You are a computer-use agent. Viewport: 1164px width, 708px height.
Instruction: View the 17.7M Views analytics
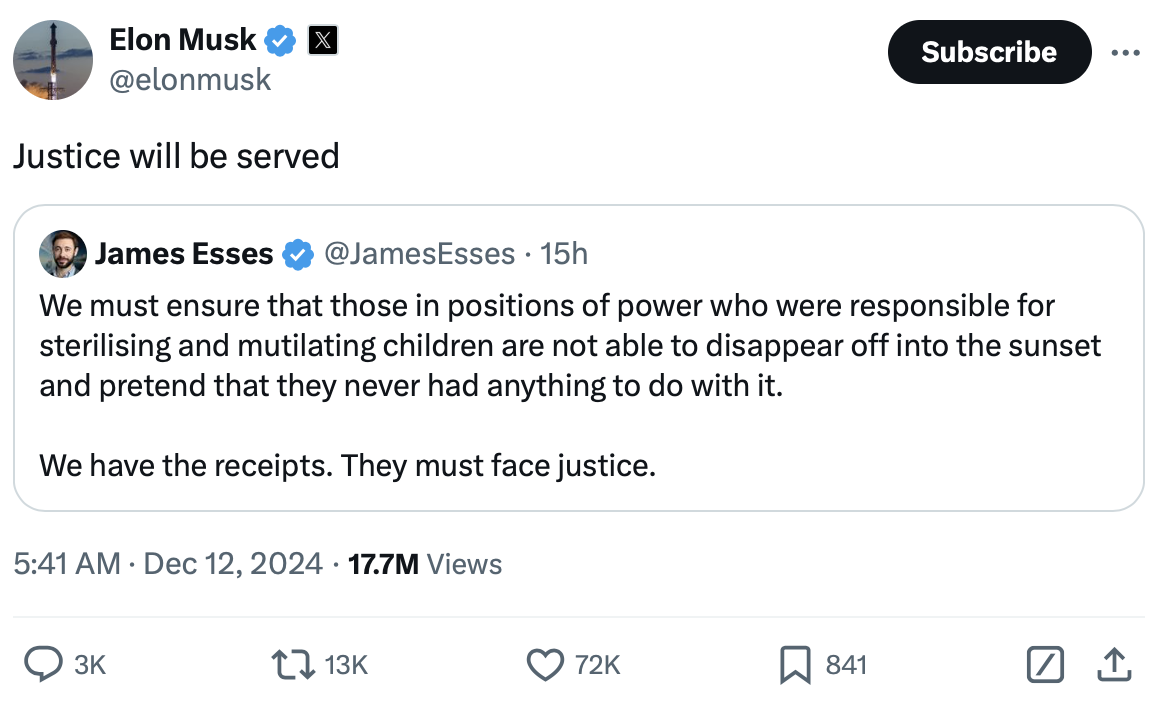[424, 564]
